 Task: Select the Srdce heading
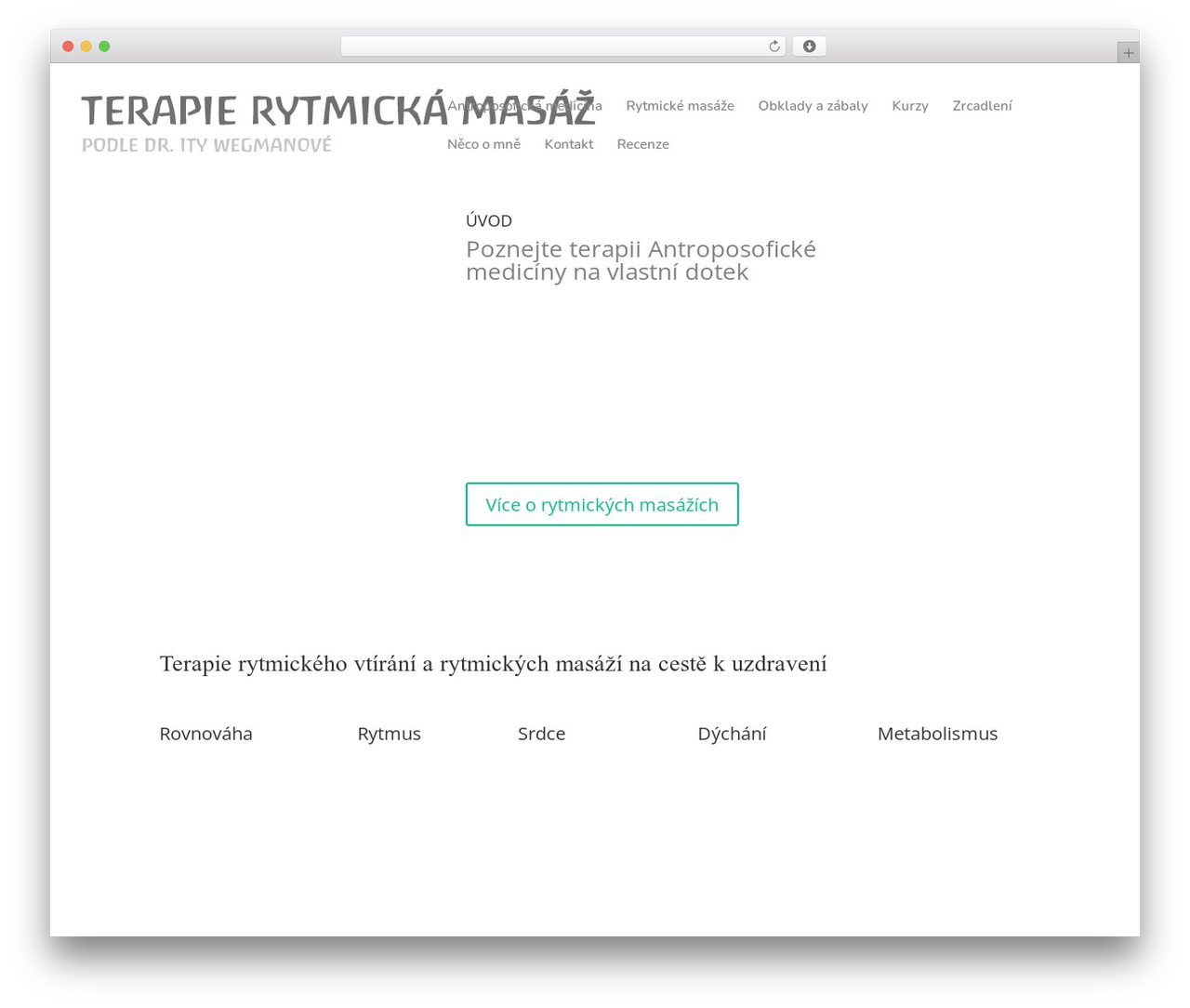541,734
